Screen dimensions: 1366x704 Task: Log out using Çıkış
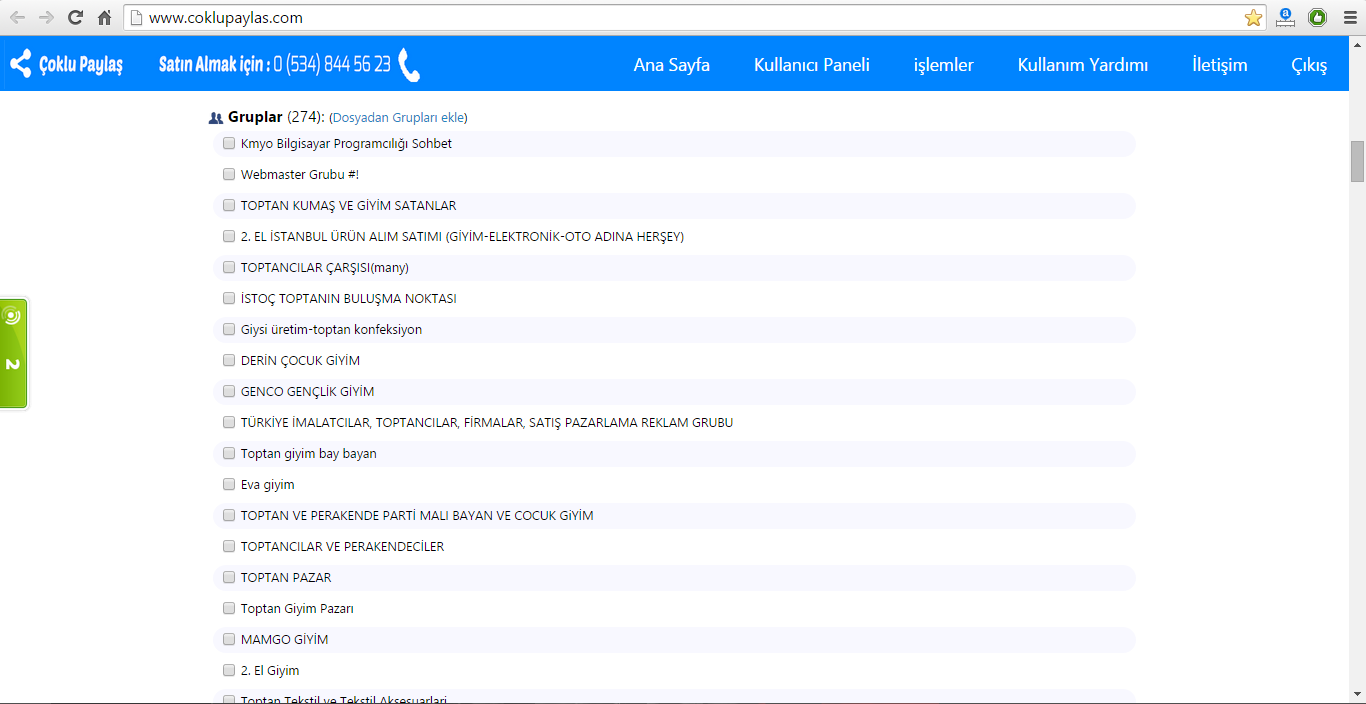tap(1309, 65)
